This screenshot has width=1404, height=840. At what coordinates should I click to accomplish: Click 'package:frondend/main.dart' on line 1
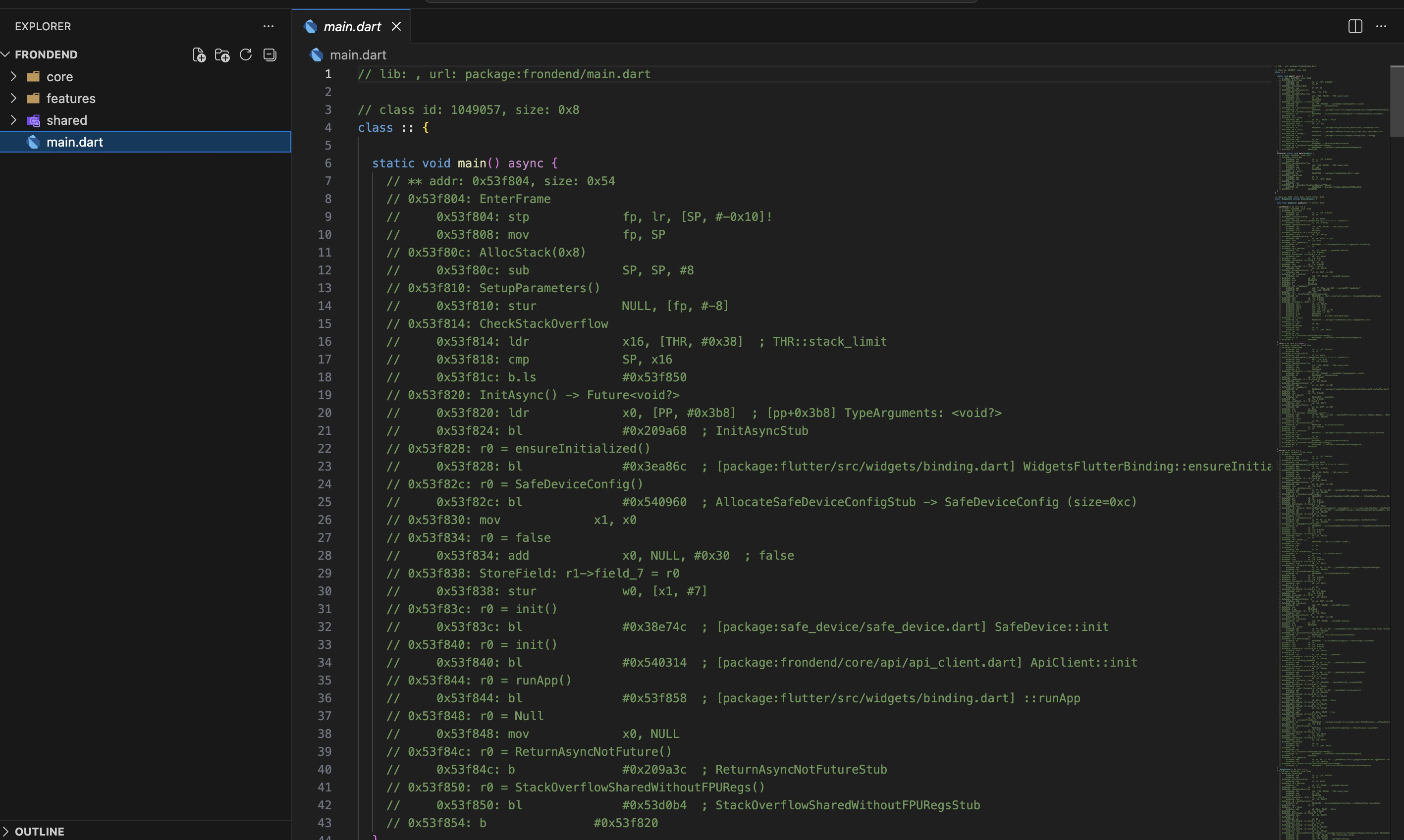click(x=558, y=74)
